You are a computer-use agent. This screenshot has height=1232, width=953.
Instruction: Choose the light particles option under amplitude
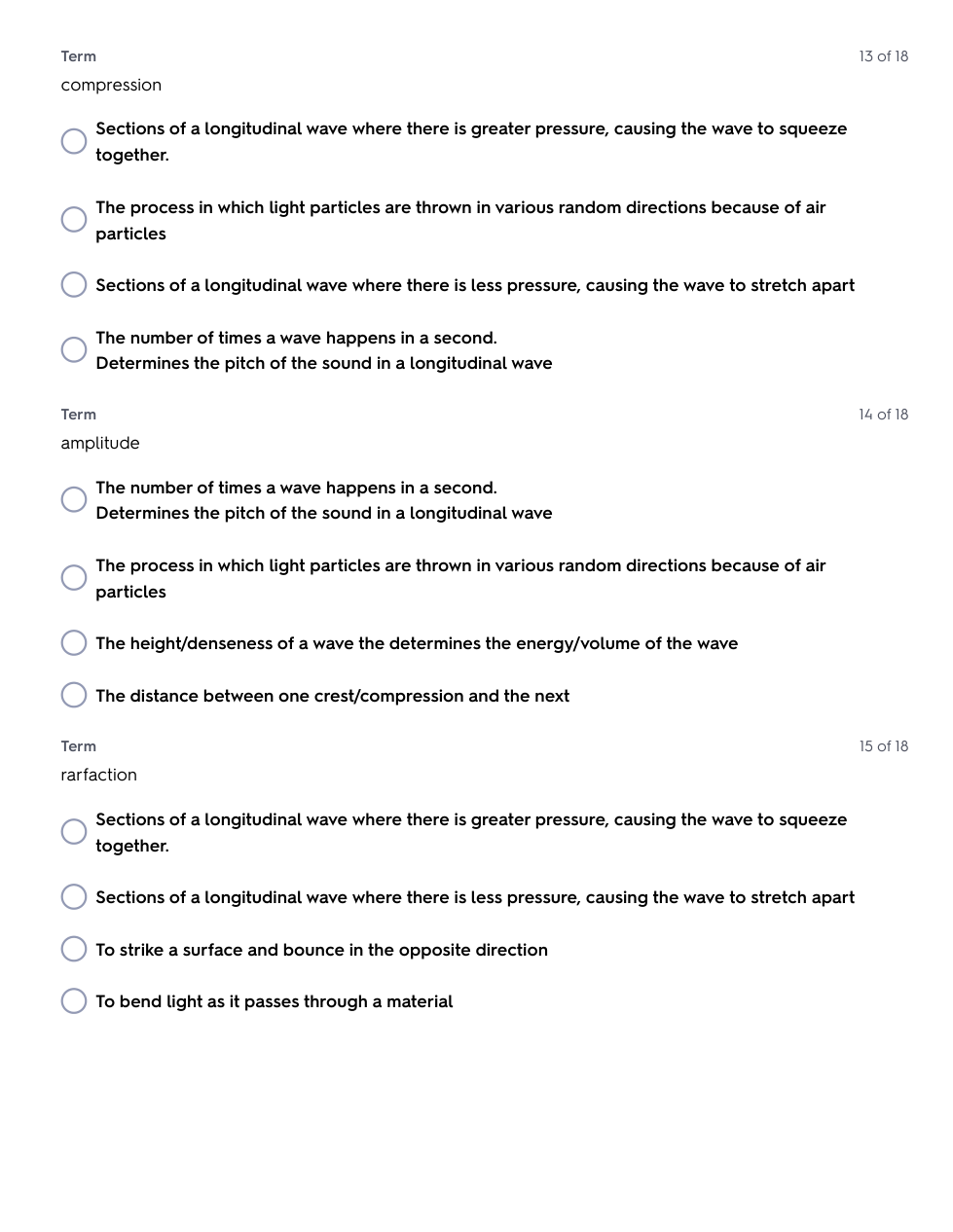point(74,578)
